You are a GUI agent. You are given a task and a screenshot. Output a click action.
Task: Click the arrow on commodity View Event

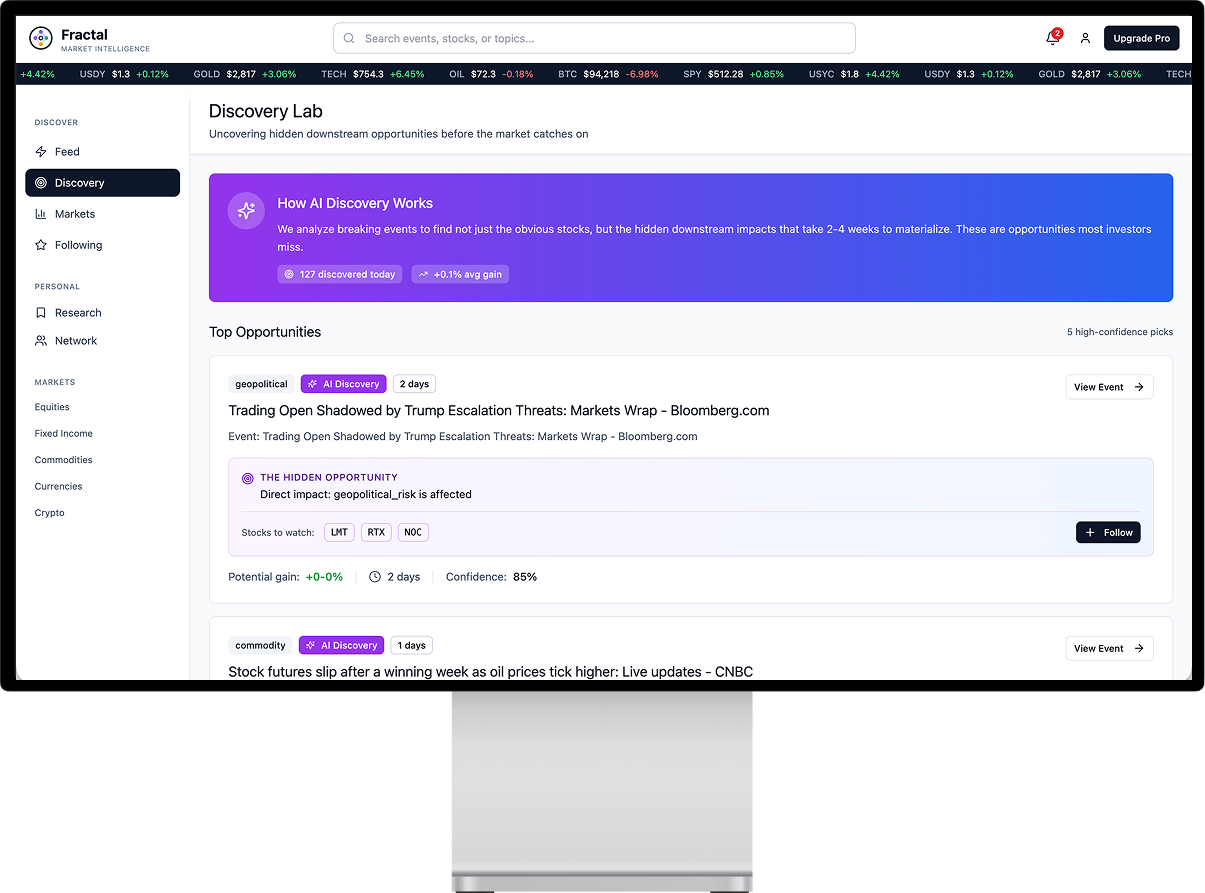tap(1139, 648)
